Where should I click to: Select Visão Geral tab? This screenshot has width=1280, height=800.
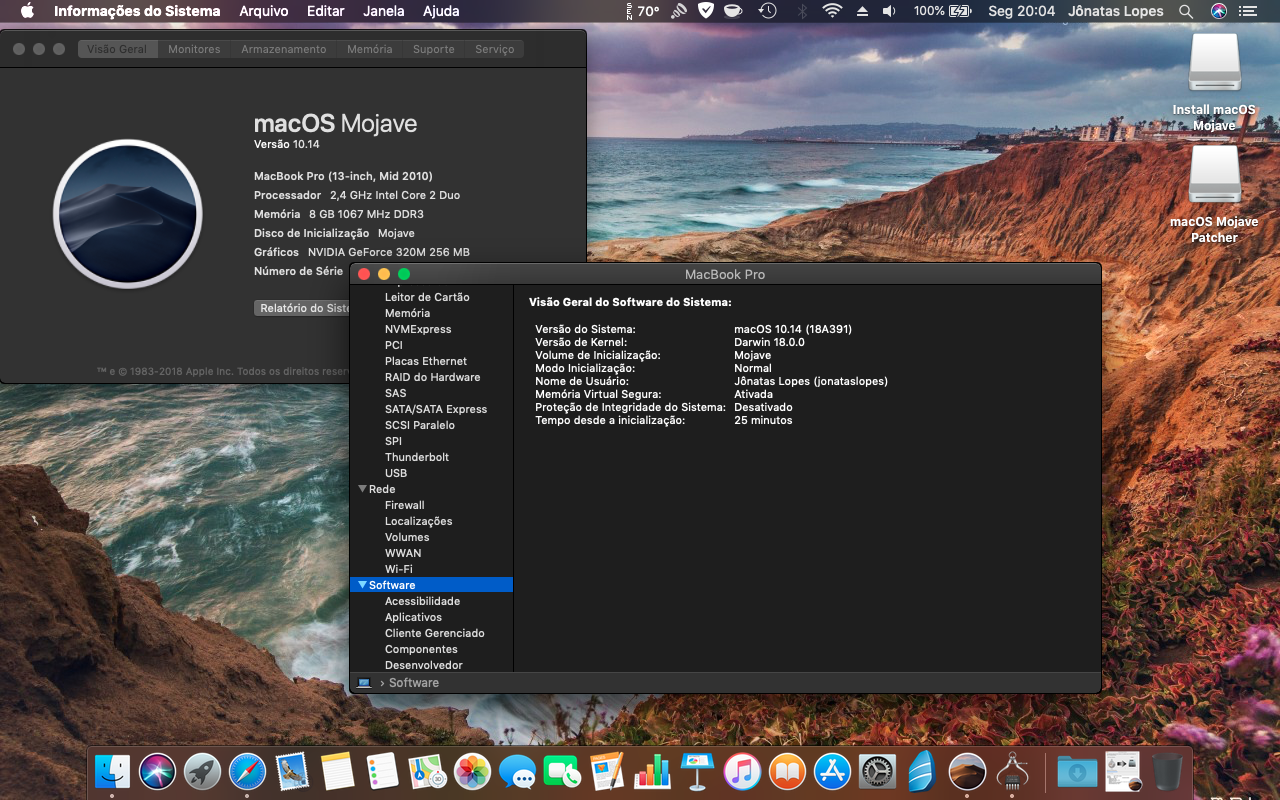pyautogui.click(x=117, y=49)
